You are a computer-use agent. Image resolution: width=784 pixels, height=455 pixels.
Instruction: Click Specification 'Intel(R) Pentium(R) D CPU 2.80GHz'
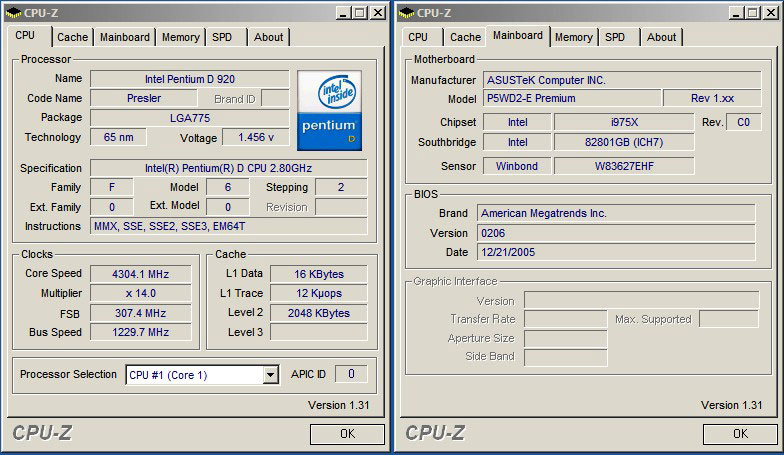(228, 168)
